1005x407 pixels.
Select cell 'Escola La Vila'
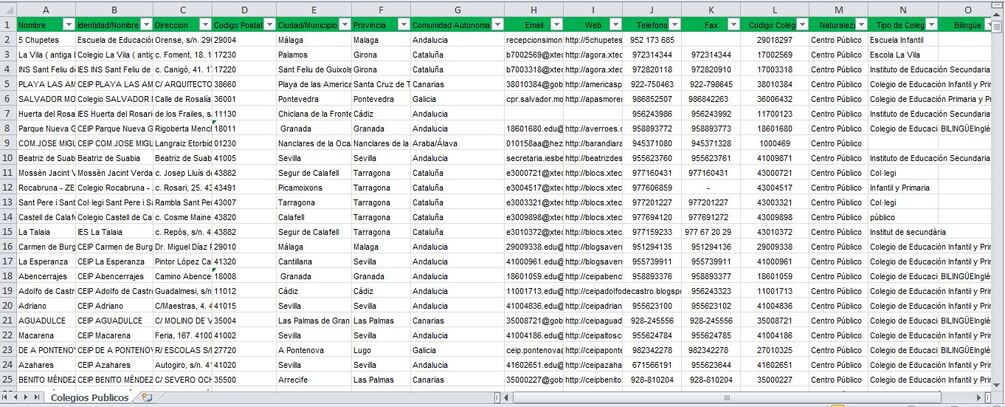click(x=902, y=54)
